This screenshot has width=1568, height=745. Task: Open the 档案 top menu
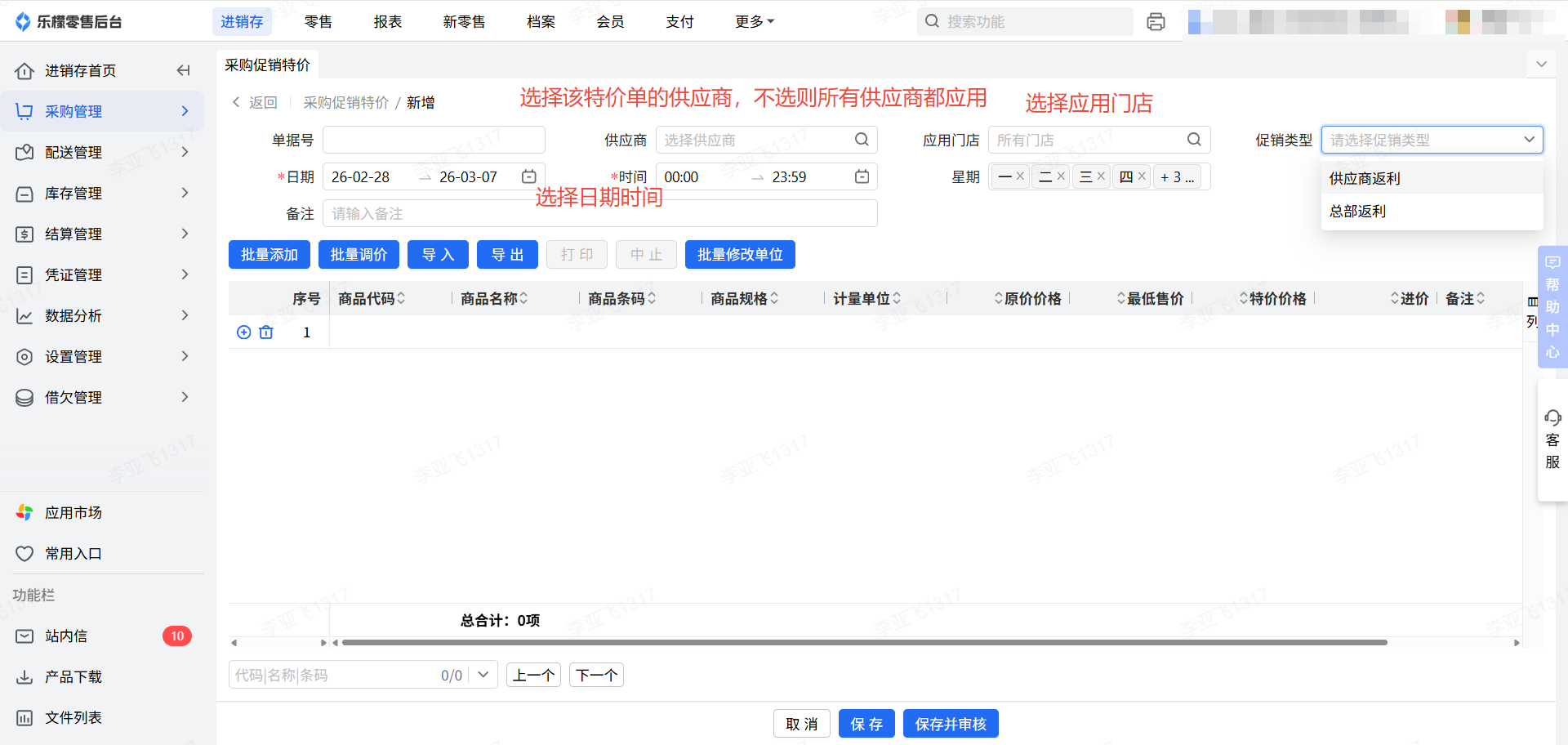[541, 22]
